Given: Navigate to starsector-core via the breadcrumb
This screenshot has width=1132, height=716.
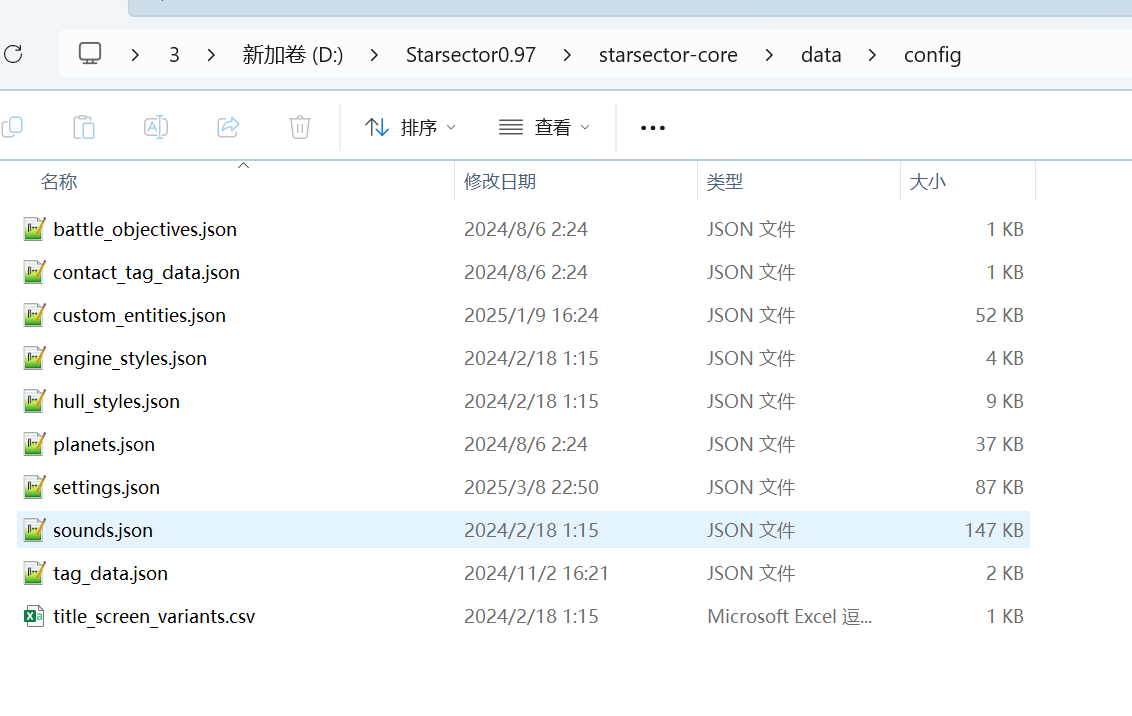Looking at the screenshot, I should click(x=668, y=54).
